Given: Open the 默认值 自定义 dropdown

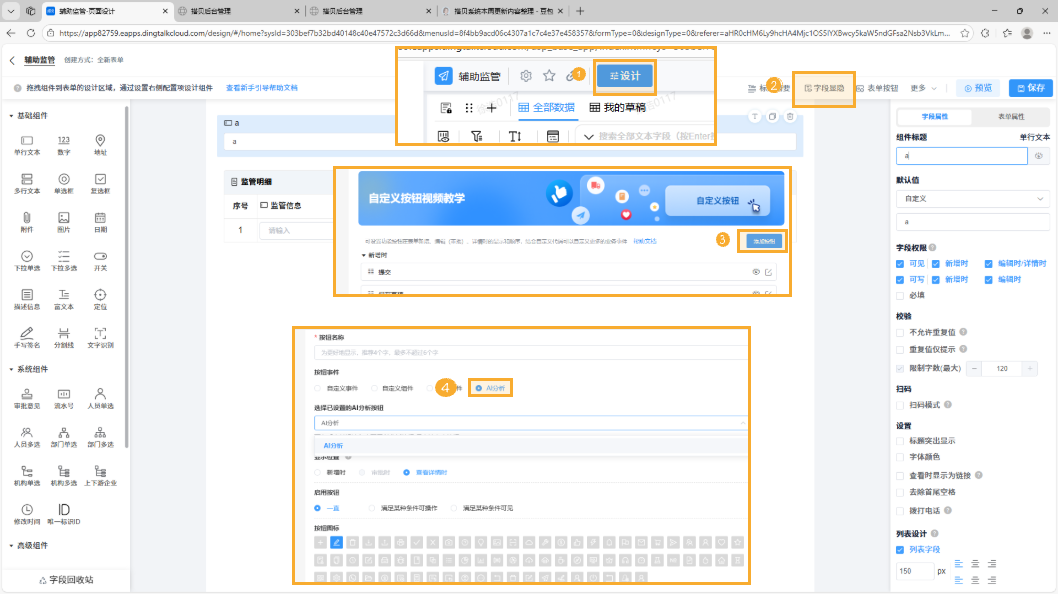Looking at the screenshot, I should tap(971, 198).
